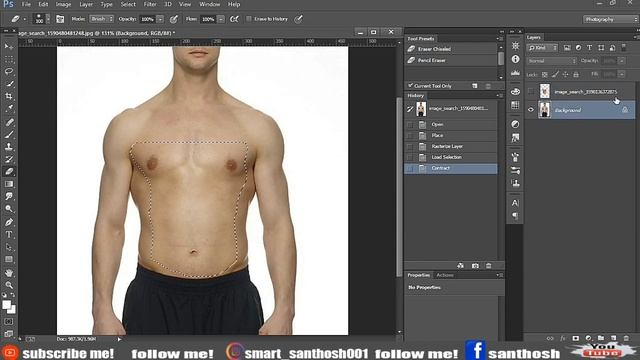Open the Opacity slider dropdown arrow

(160, 19)
